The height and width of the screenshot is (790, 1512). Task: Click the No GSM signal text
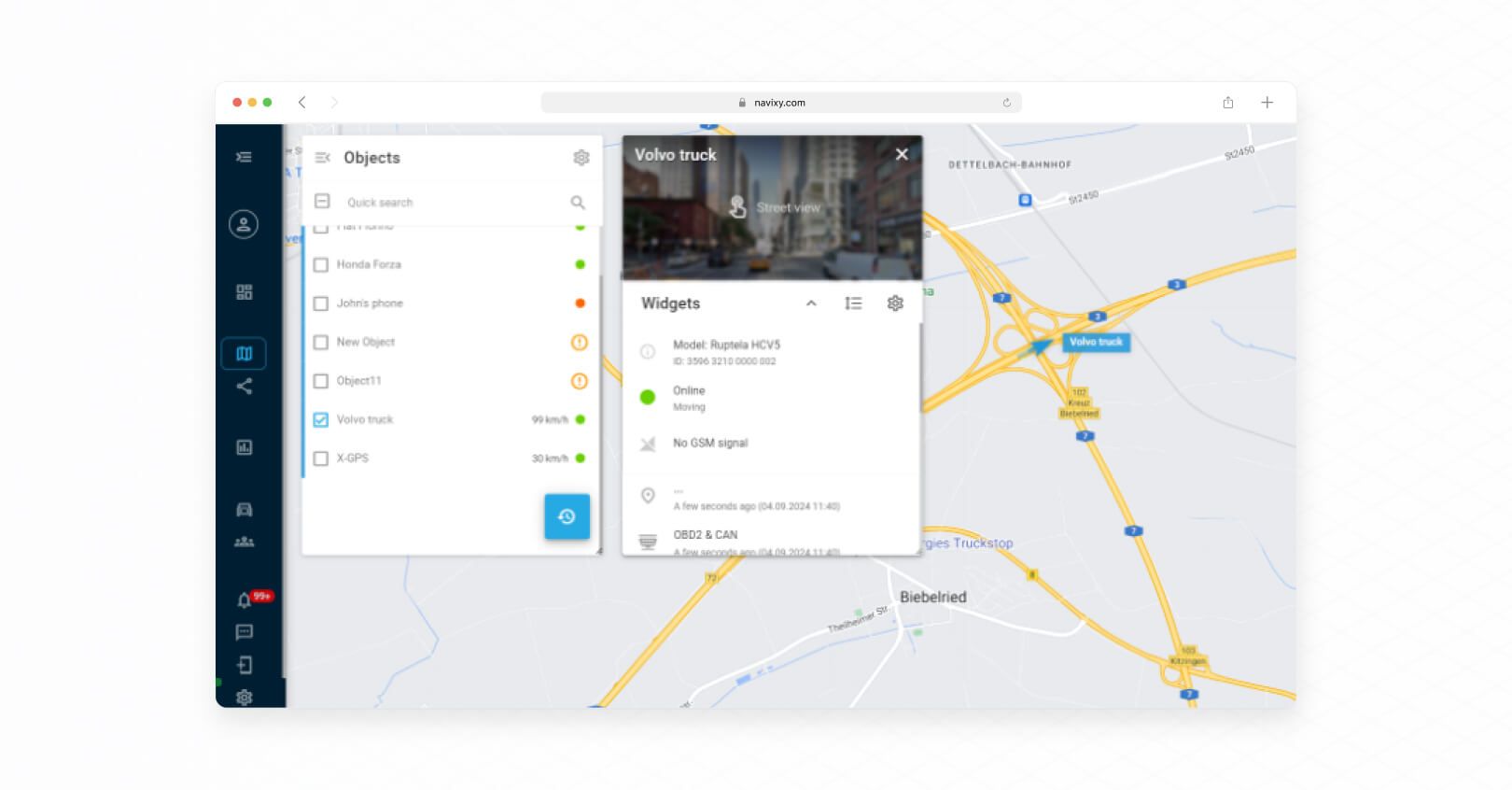[710, 444]
